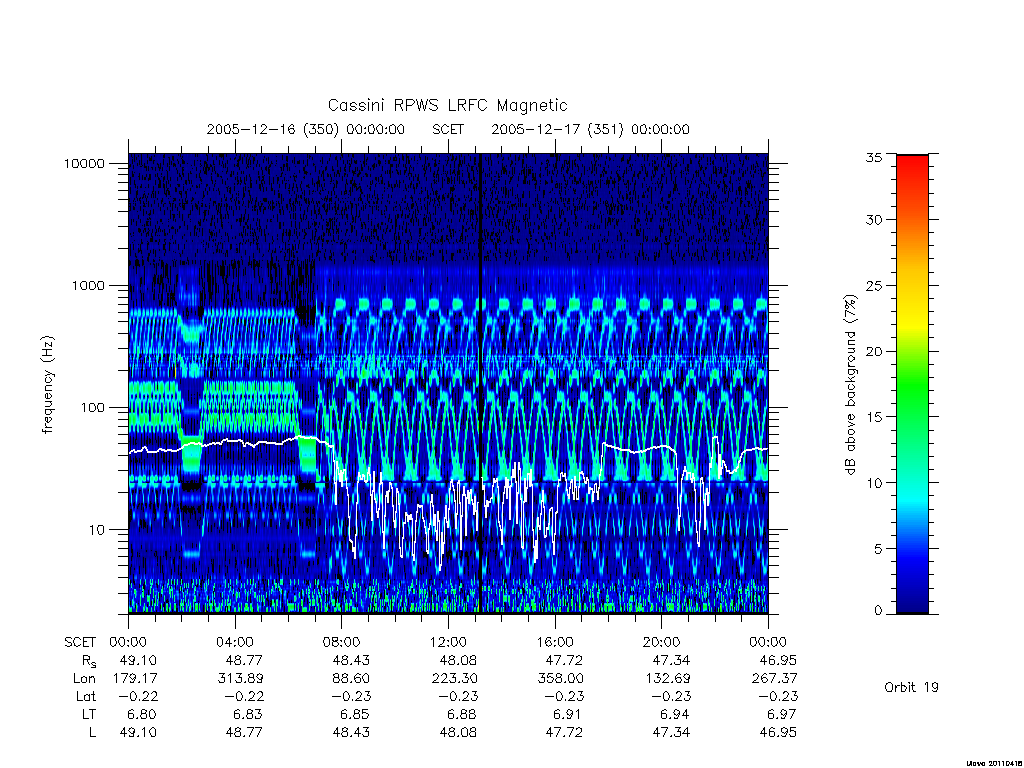Click the Rs row value '48.08'
The width and height of the screenshot is (1024, 768).
(x=458, y=660)
